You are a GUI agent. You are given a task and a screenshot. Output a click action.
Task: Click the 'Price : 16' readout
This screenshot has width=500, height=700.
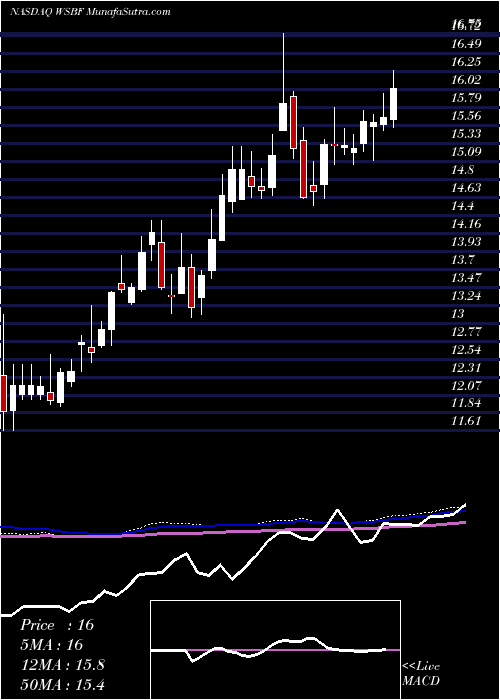point(57,625)
